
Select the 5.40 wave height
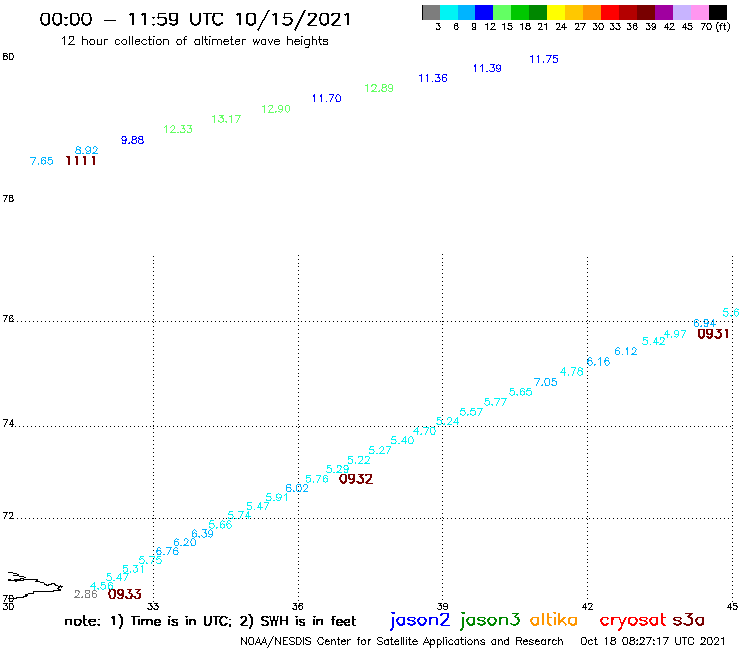[402, 440]
